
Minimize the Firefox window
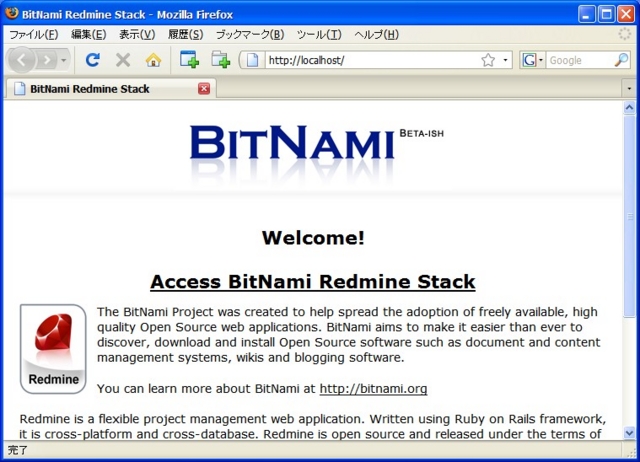click(586, 14)
